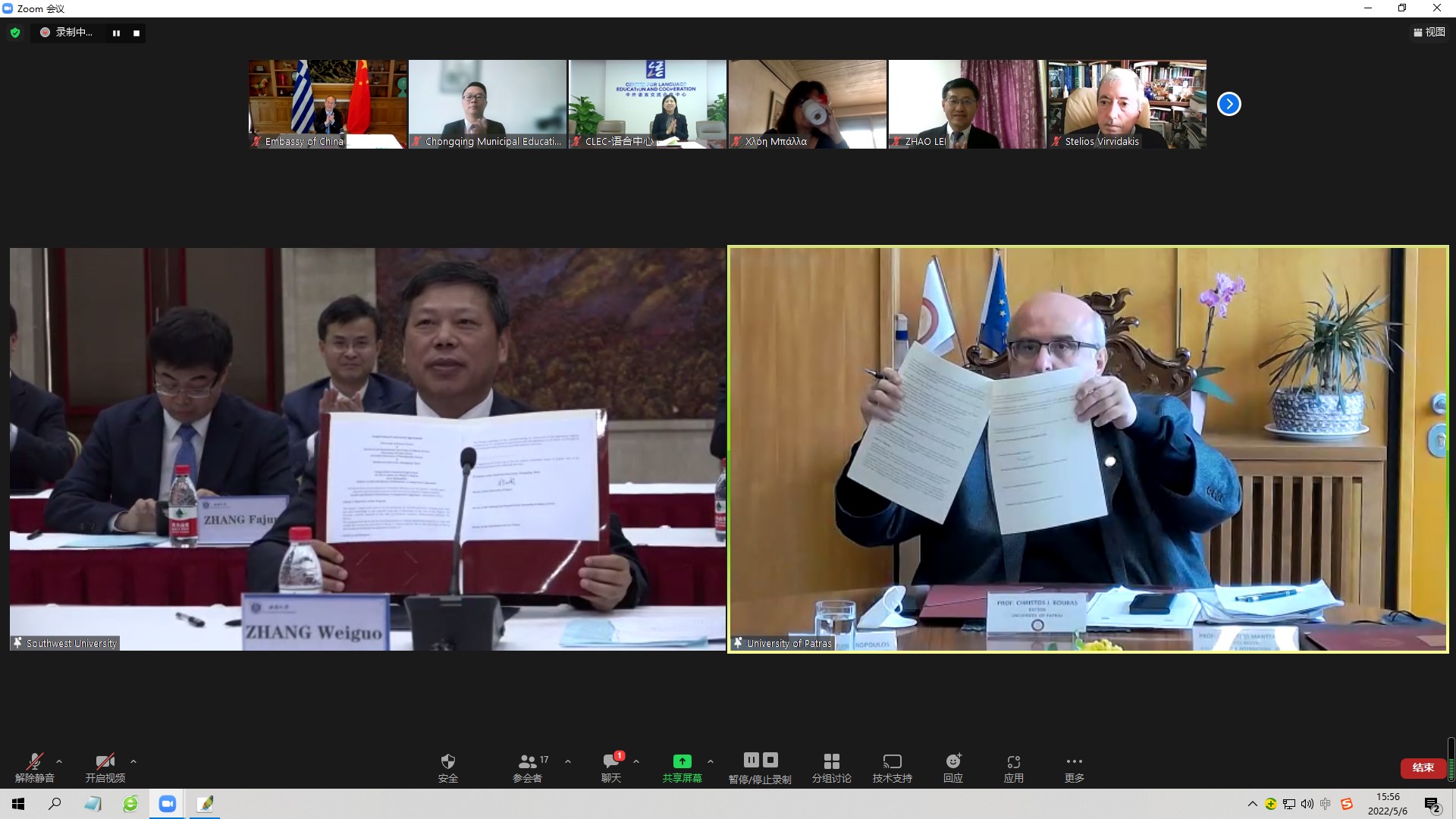Select Chongqing Municipal Education thumbnail

click(x=488, y=104)
